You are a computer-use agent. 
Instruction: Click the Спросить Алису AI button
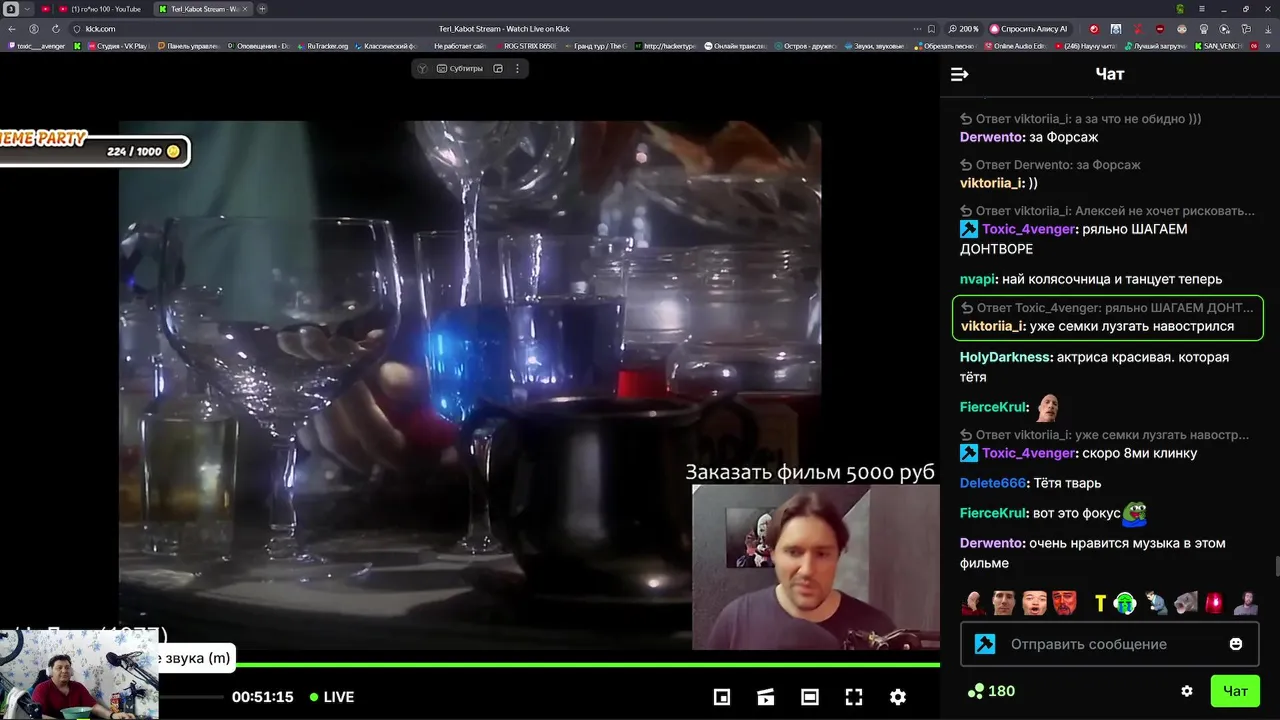click(1029, 29)
